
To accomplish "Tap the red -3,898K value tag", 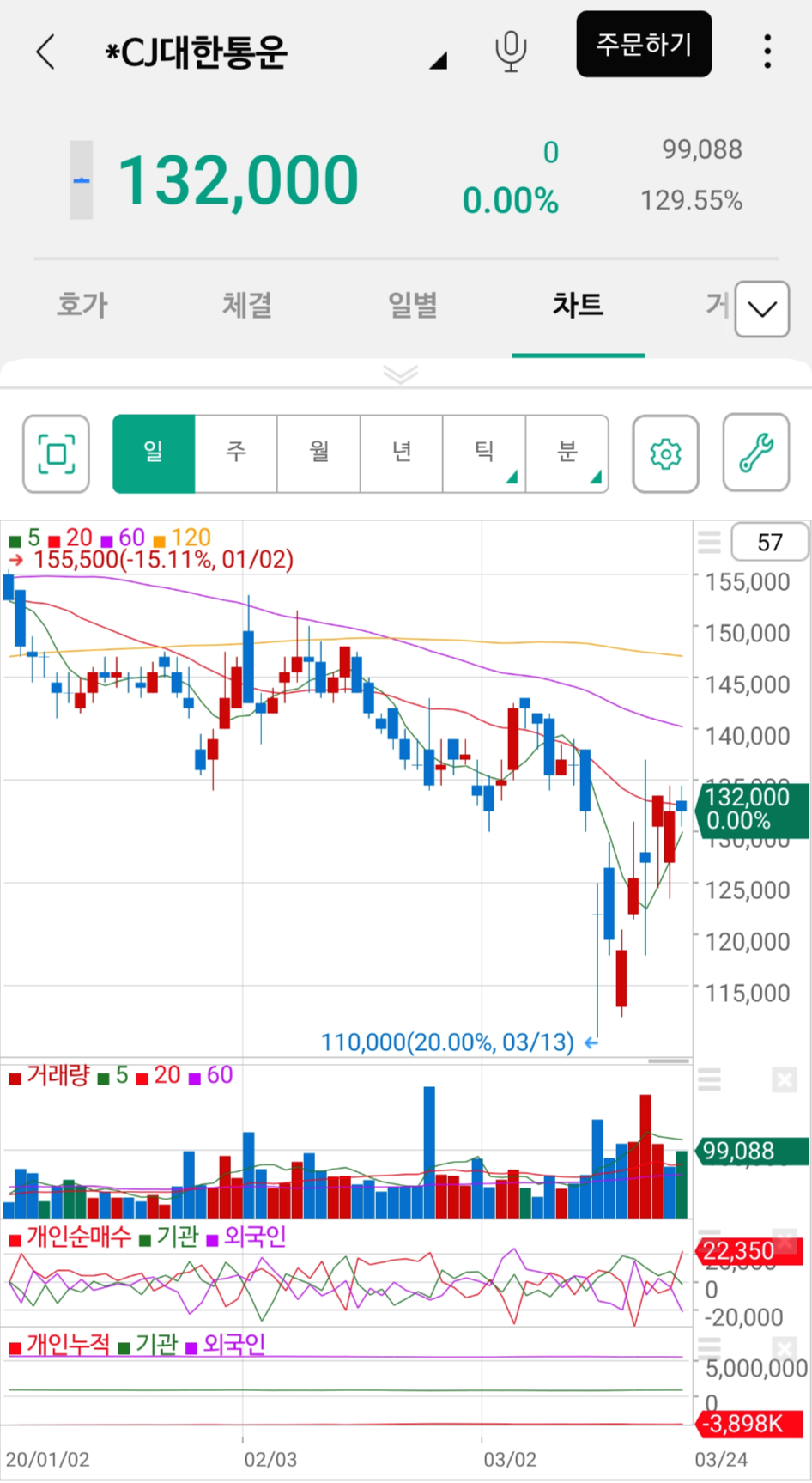I will pyautogui.click(x=748, y=1425).
